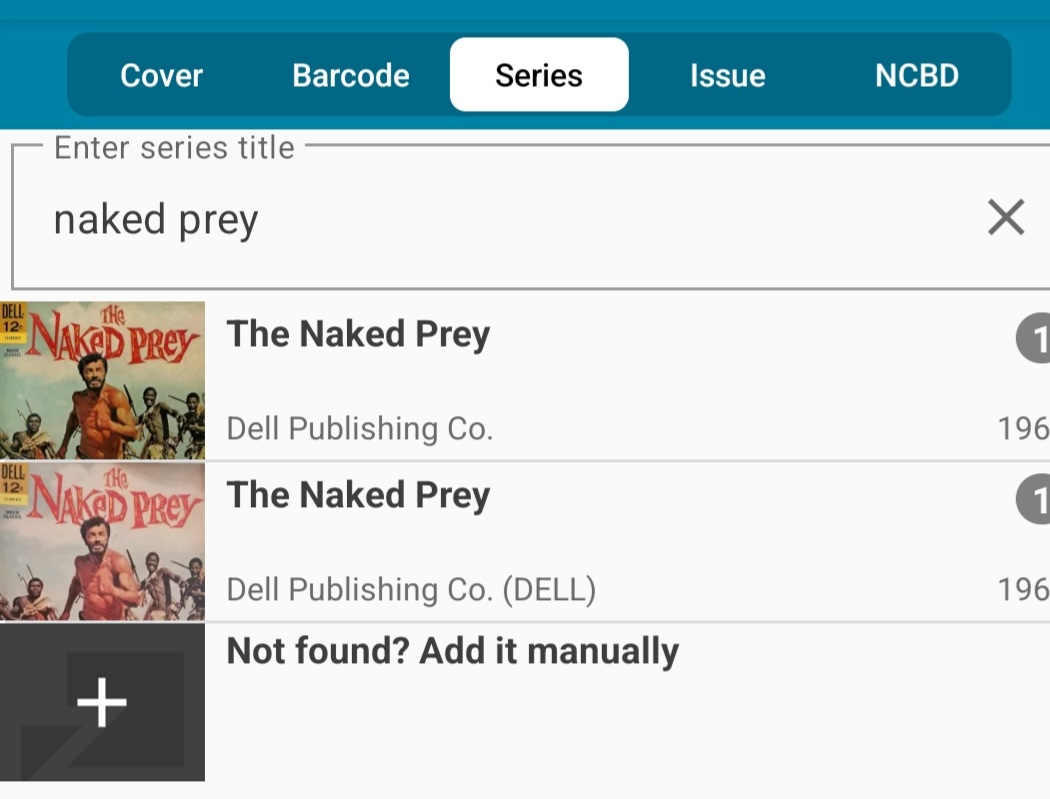Click the year label on first result

pyautogui.click(x=1023, y=429)
